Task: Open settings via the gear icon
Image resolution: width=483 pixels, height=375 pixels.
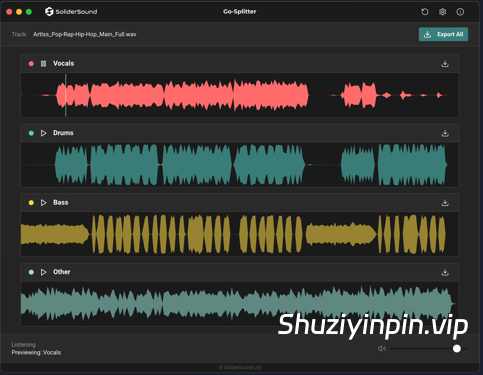Action: pos(442,12)
